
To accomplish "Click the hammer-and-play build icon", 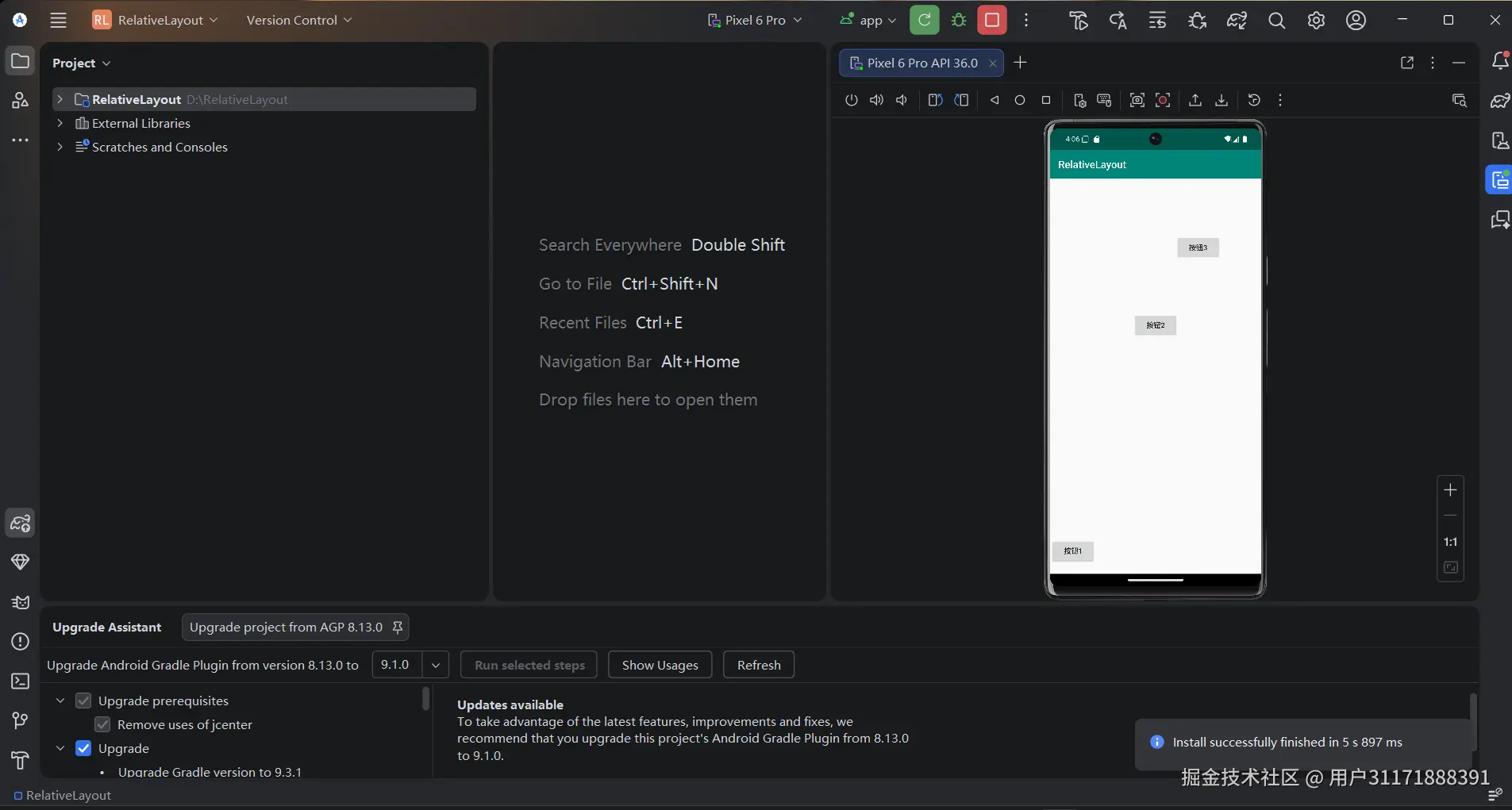I will tap(1078, 21).
